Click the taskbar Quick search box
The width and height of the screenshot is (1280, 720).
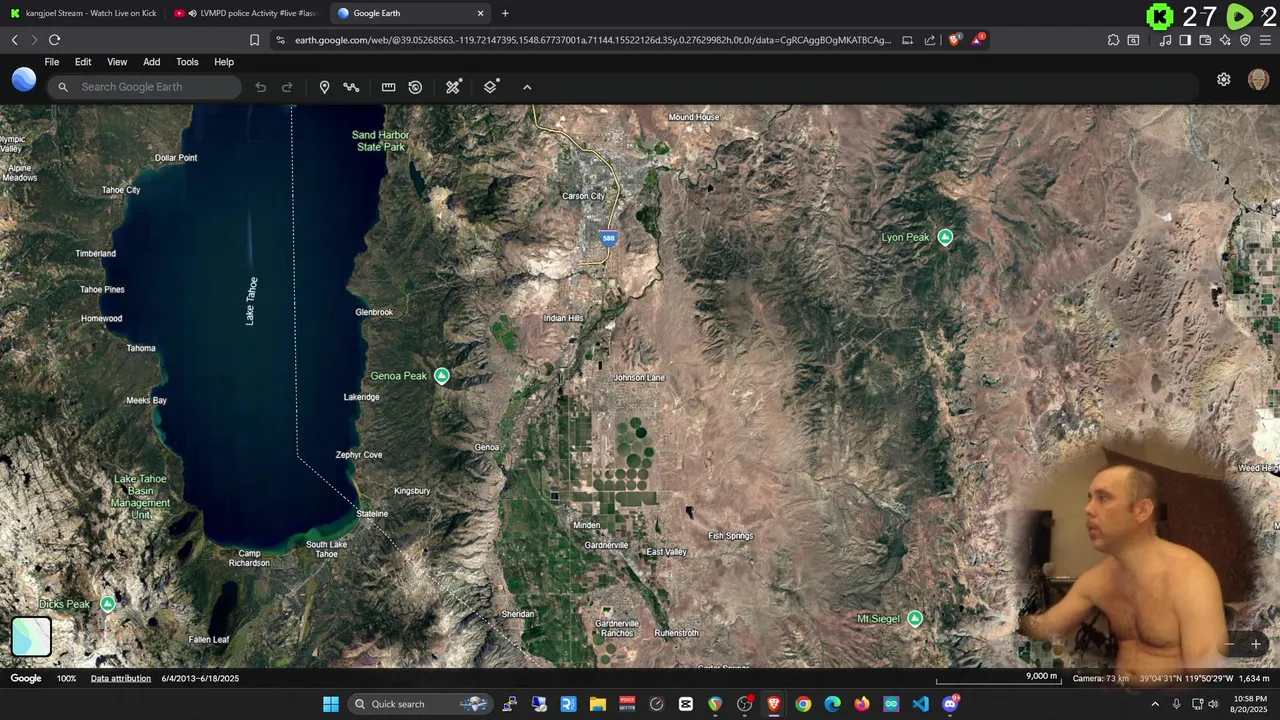(x=420, y=704)
